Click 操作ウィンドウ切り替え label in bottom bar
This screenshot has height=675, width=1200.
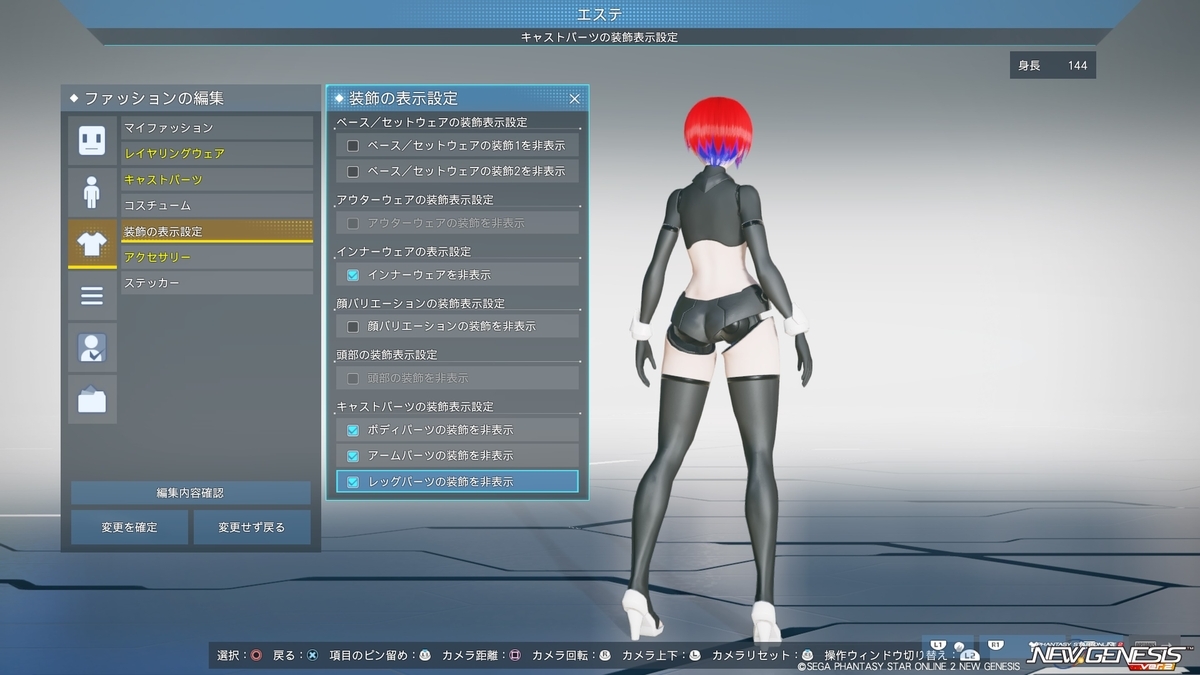tap(885, 655)
